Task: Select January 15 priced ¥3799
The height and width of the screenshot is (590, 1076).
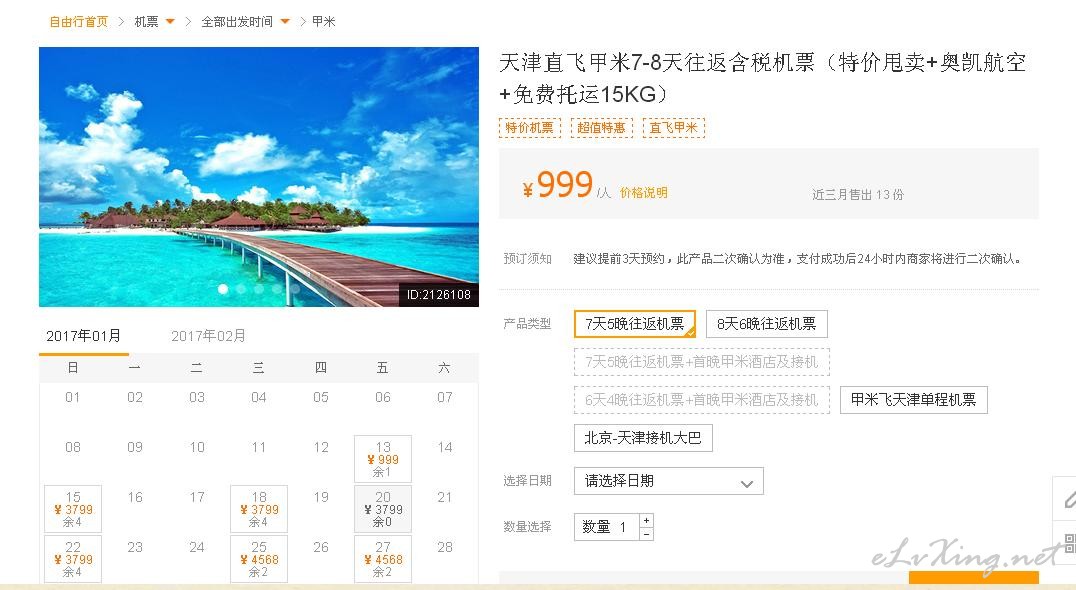Action: 73,509
